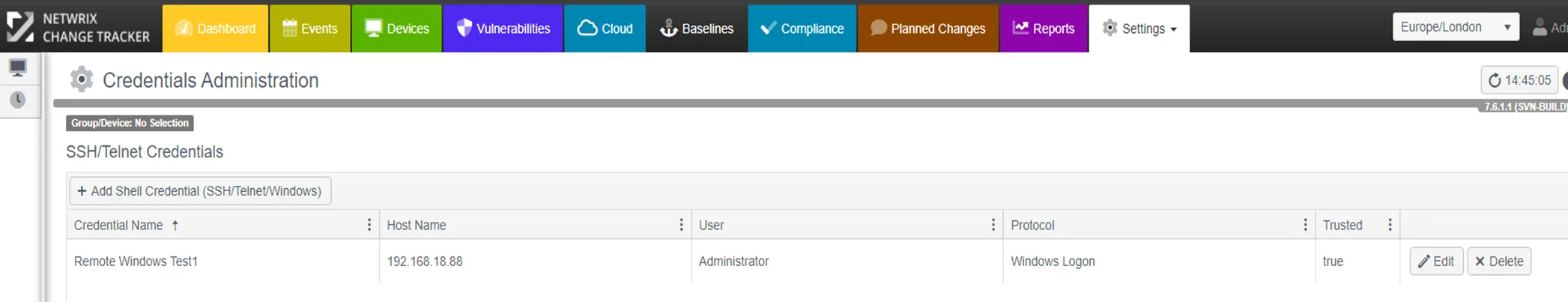Open the Compliance tab
This screenshot has width=1568, height=302.
(x=802, y=28)
